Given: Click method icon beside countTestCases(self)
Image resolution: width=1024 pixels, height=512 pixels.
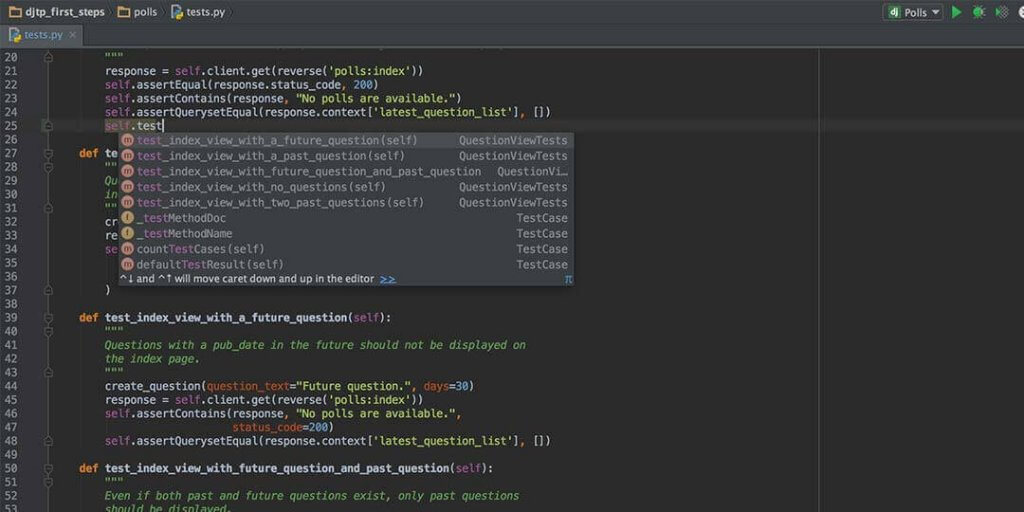Looking at the screenshot, I should point(128,249).
